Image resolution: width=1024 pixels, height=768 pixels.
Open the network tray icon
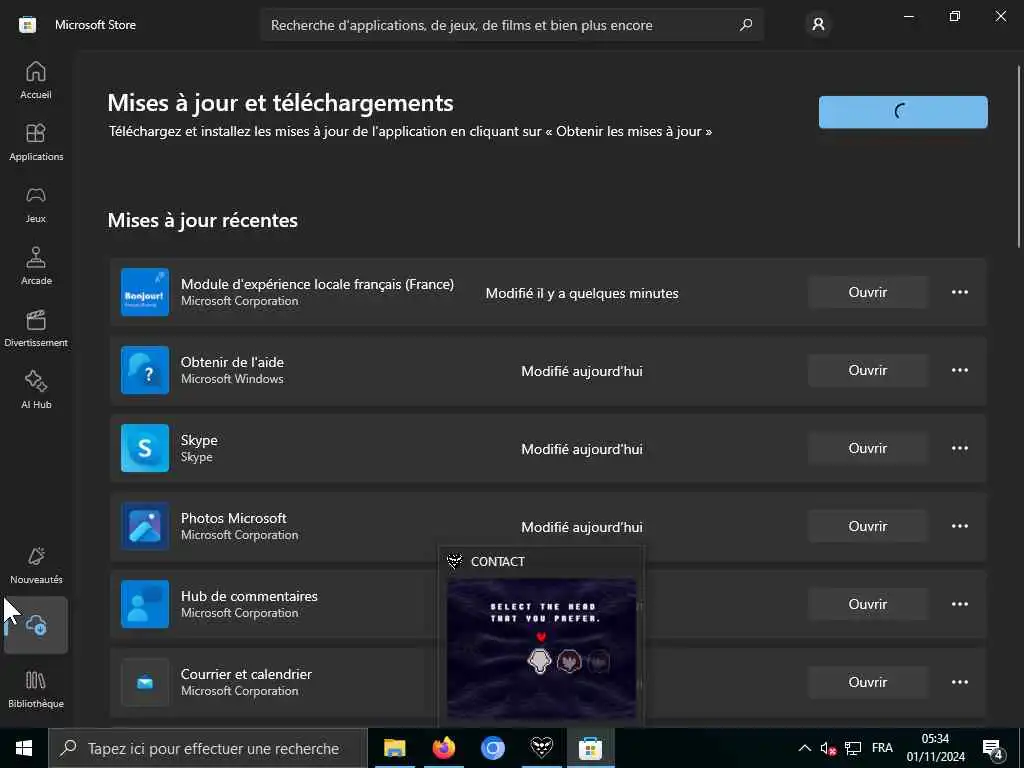[x=853, y=748]
